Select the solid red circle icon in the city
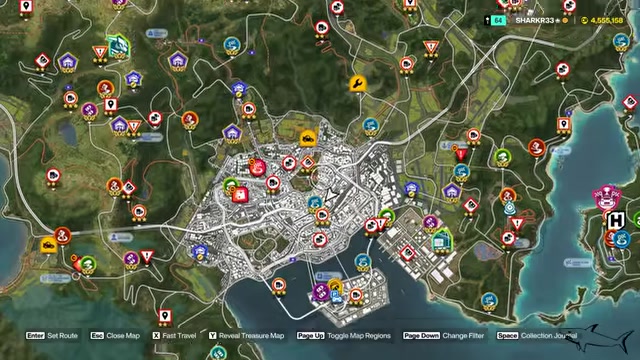The height and width of the screenshot is (360, 640). 258,167
